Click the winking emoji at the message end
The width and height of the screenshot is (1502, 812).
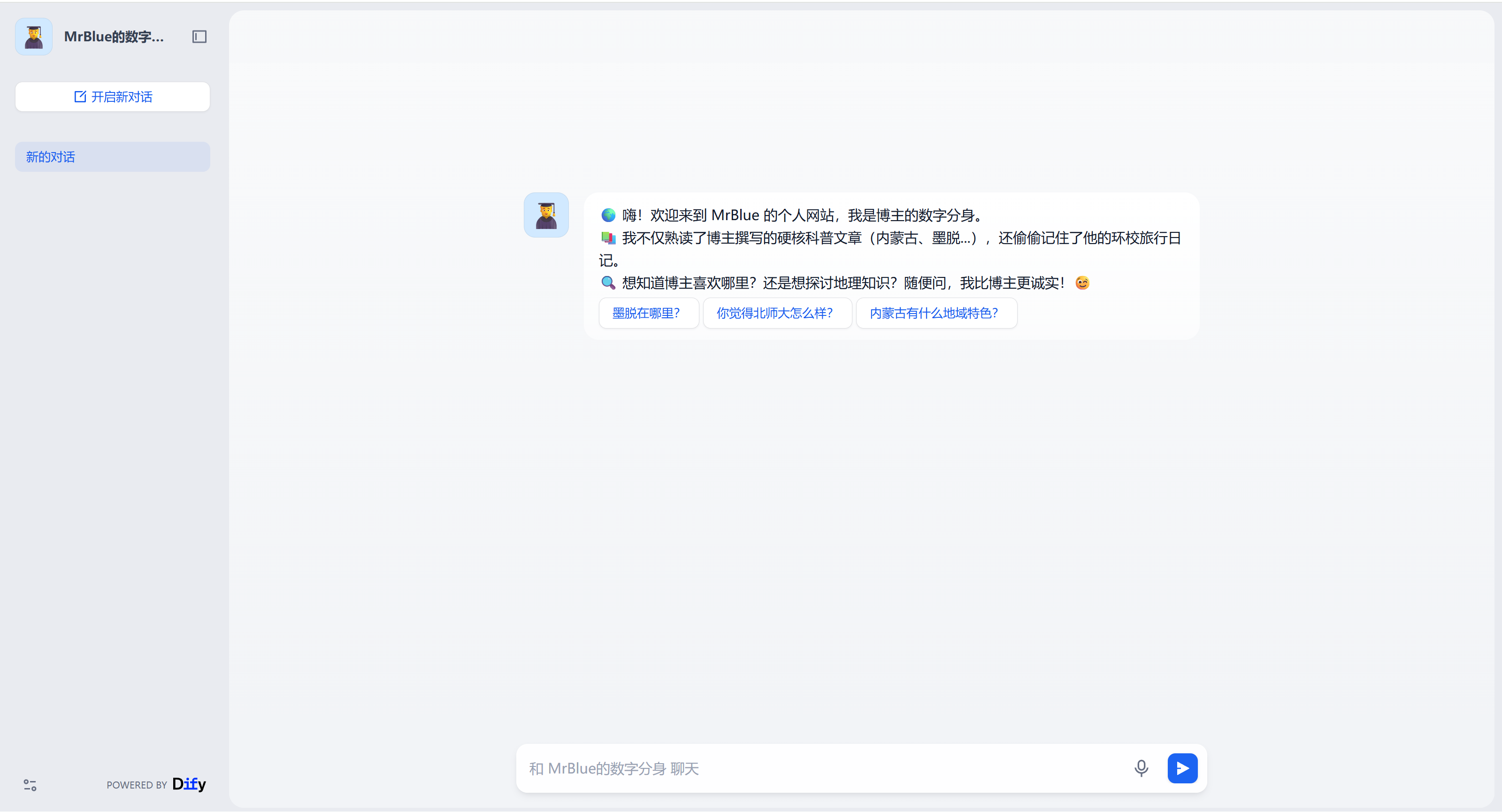tap(1081, 283)
